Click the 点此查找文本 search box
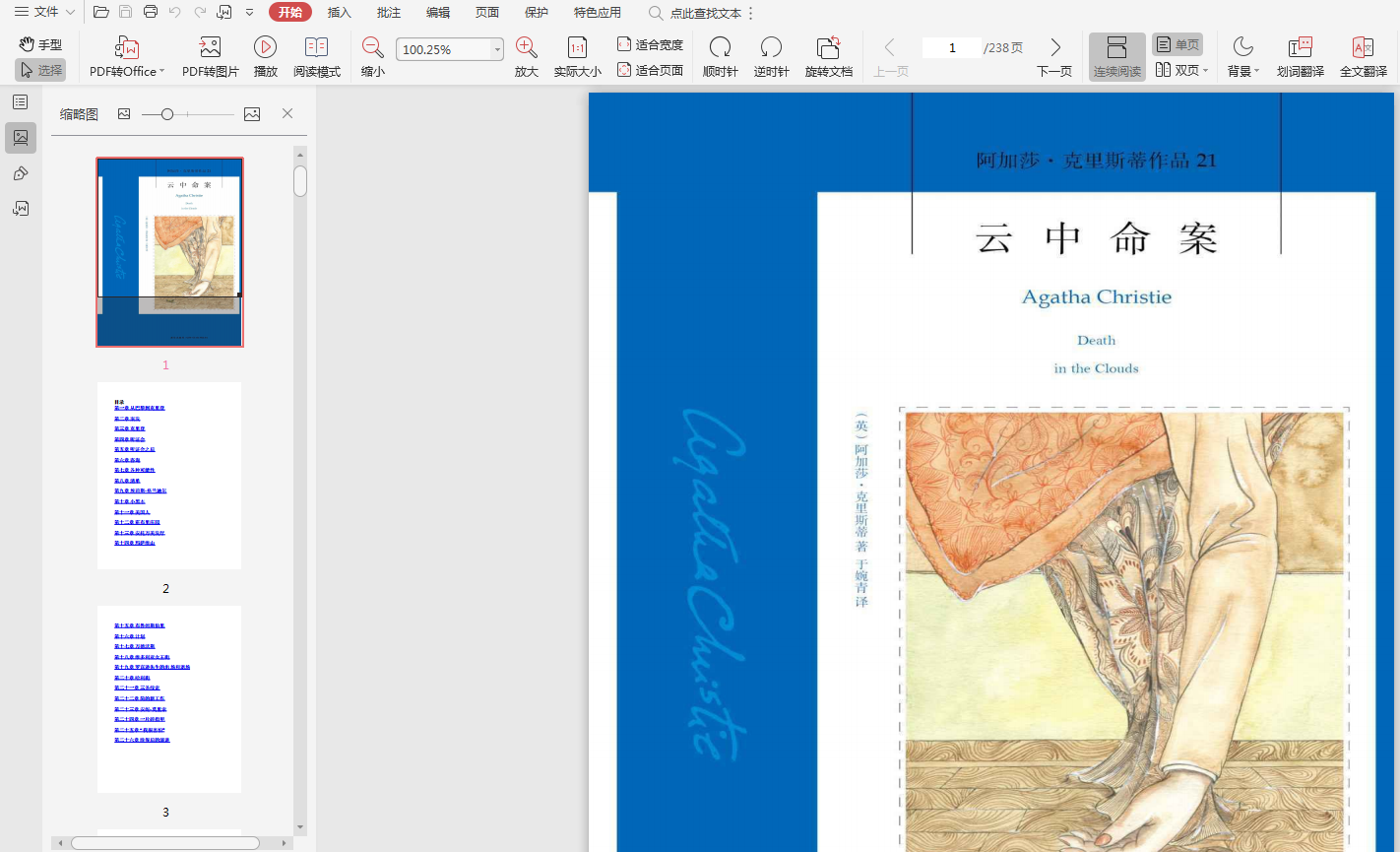The width and height of the screenshot is (1400, 852). click(695, 14)
